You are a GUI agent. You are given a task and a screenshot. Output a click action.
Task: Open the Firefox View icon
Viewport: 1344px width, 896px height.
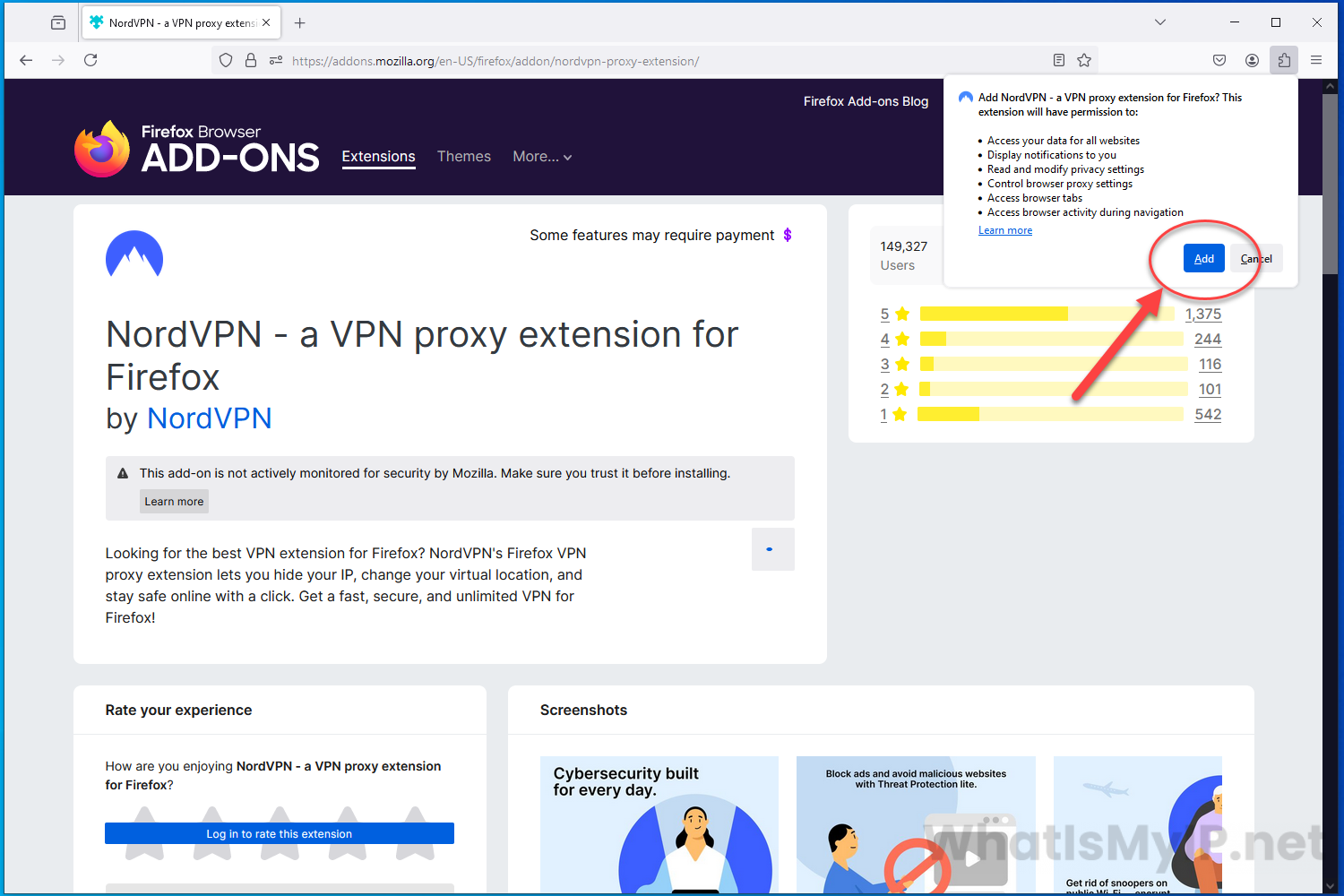pos(58,22)
